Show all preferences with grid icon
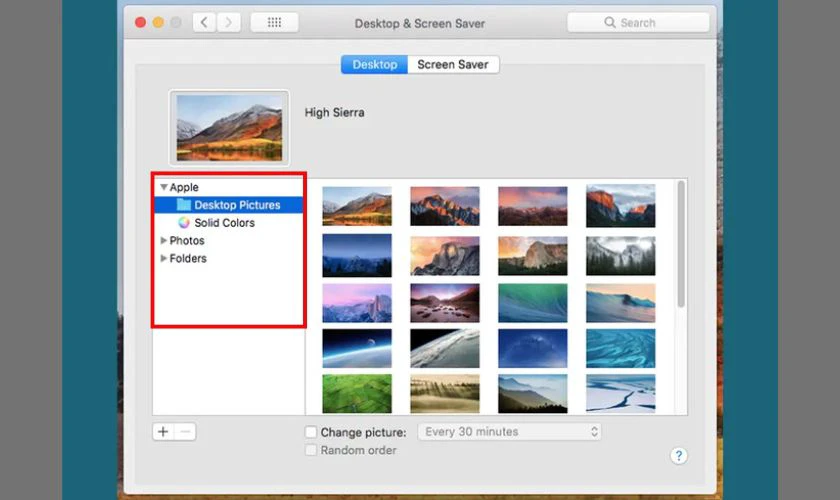The image size is (840, 500). pos(274,23)
